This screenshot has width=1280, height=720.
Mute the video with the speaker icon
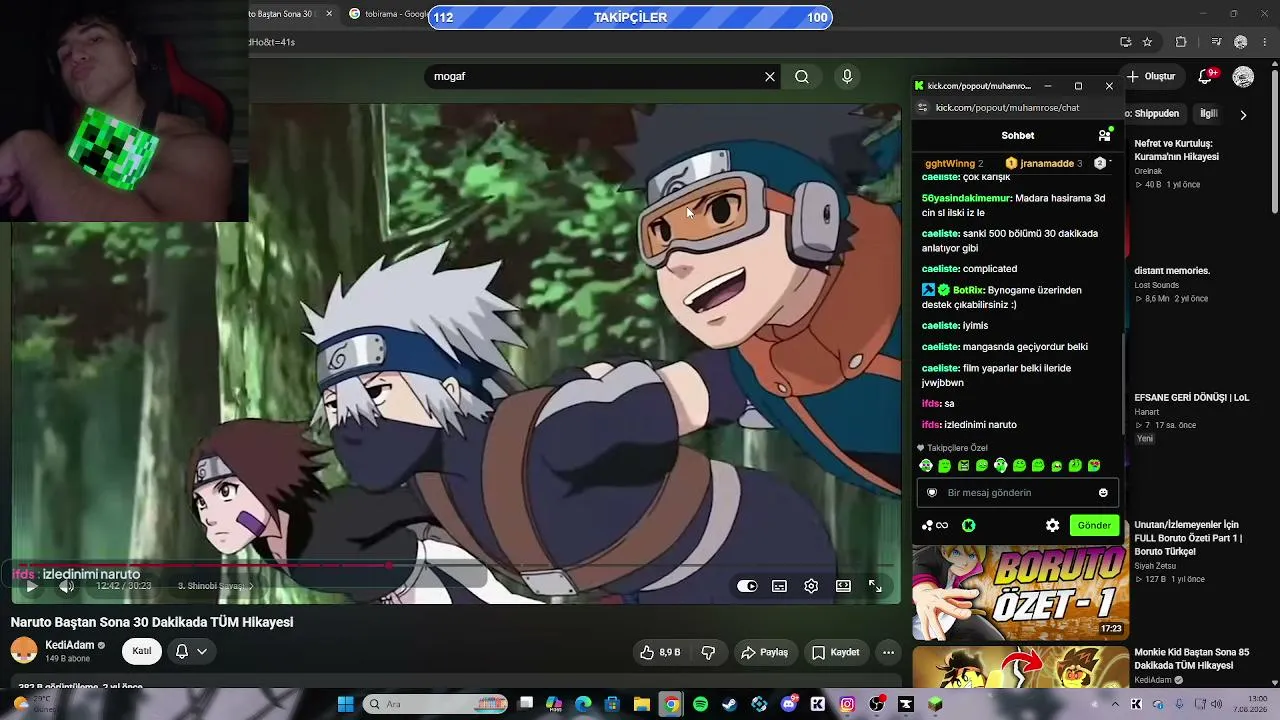coord(66,586)
